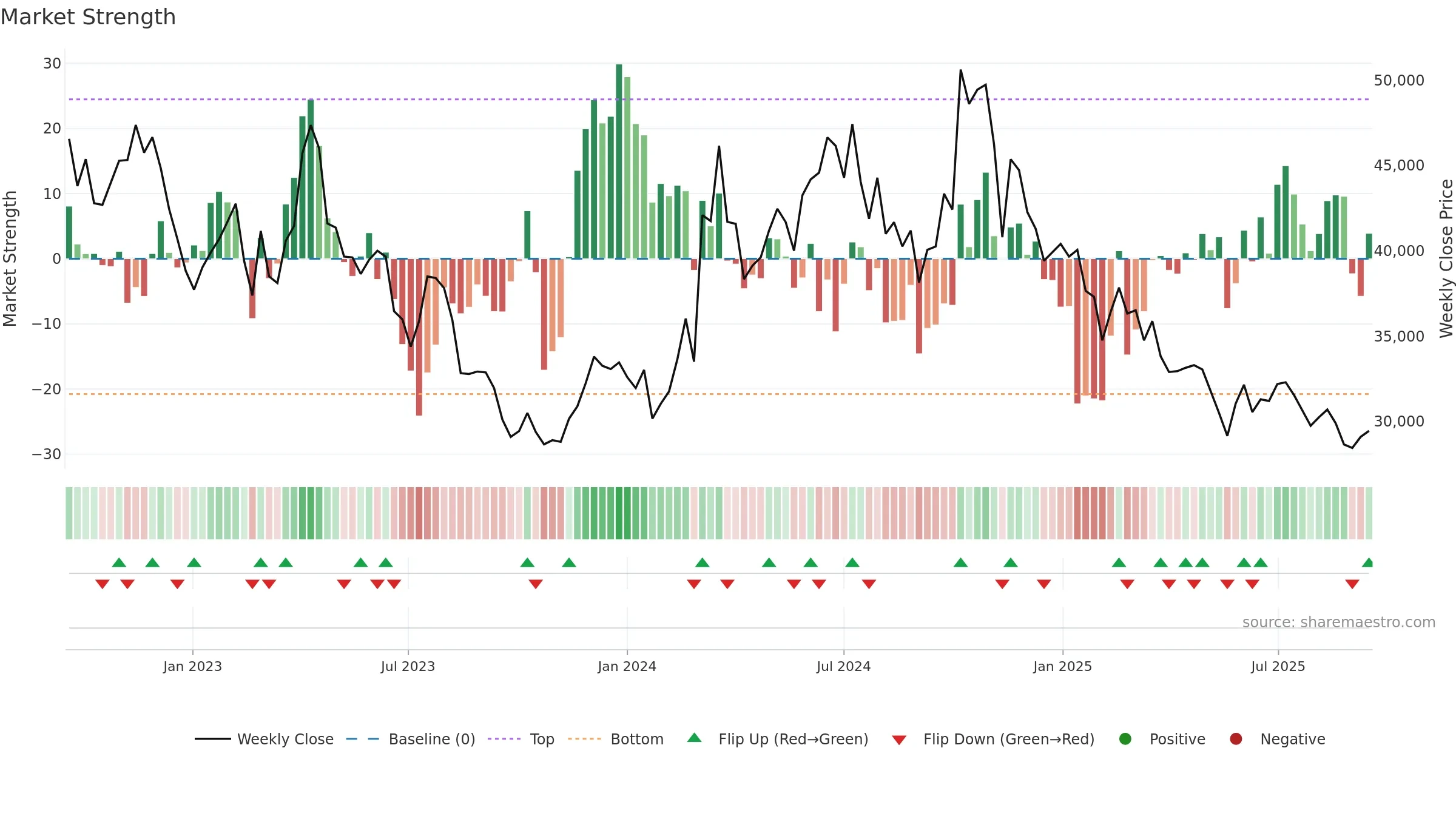1456x819 pixels.
Task: Toggle the Negative legend entry
Action: point(1277,739)
